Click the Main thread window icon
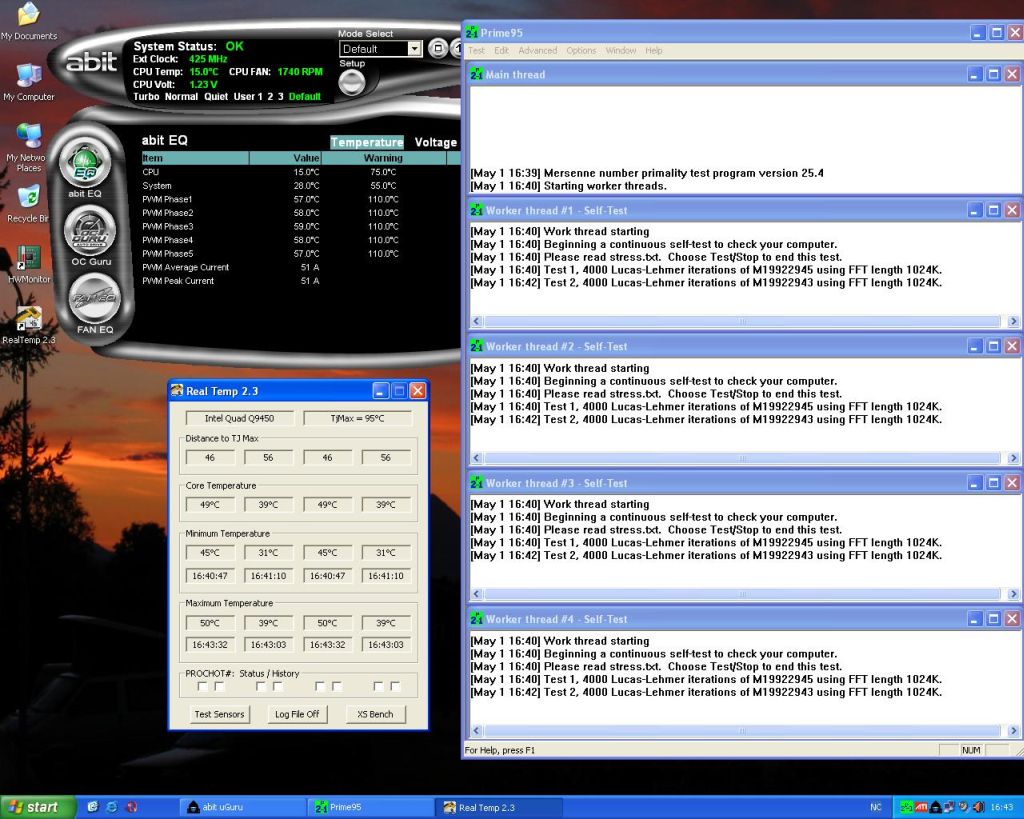This screenshot has width=1024, height=819. click(x=477, y=74)
